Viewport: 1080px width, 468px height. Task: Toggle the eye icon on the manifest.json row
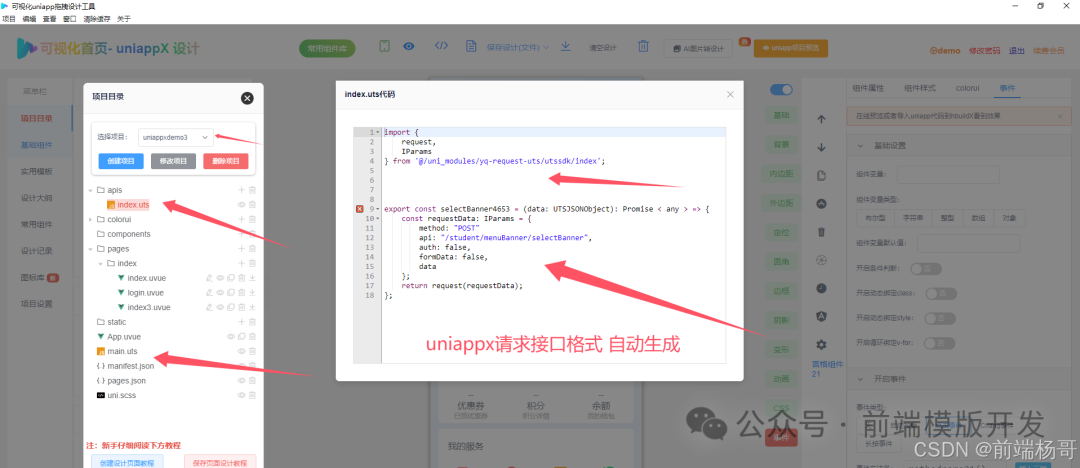(x=242, y=366)
